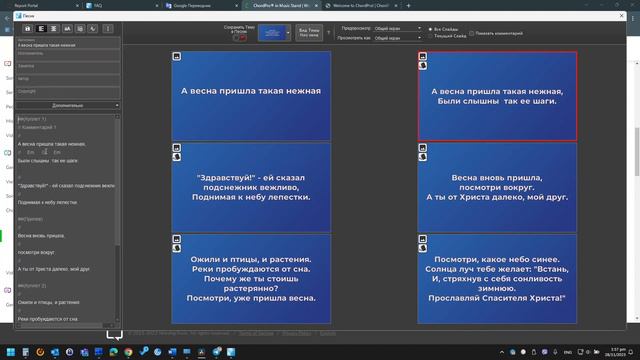The image size is (640, 360).
Task: Open "Просмотреть как" dropdown
Action: pyautogui.click(x=398, y=38)
